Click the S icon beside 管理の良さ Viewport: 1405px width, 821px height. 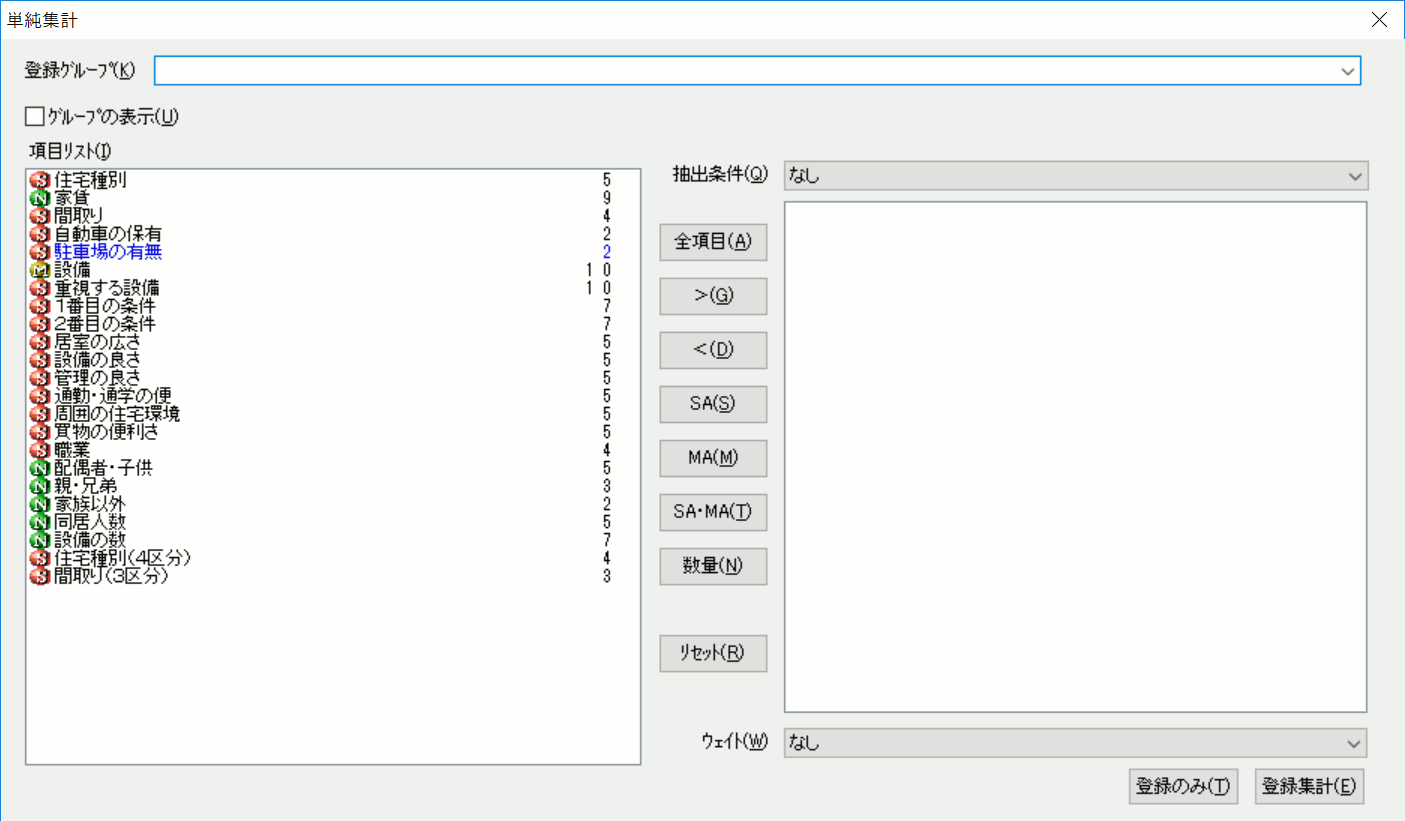(40, 378)
